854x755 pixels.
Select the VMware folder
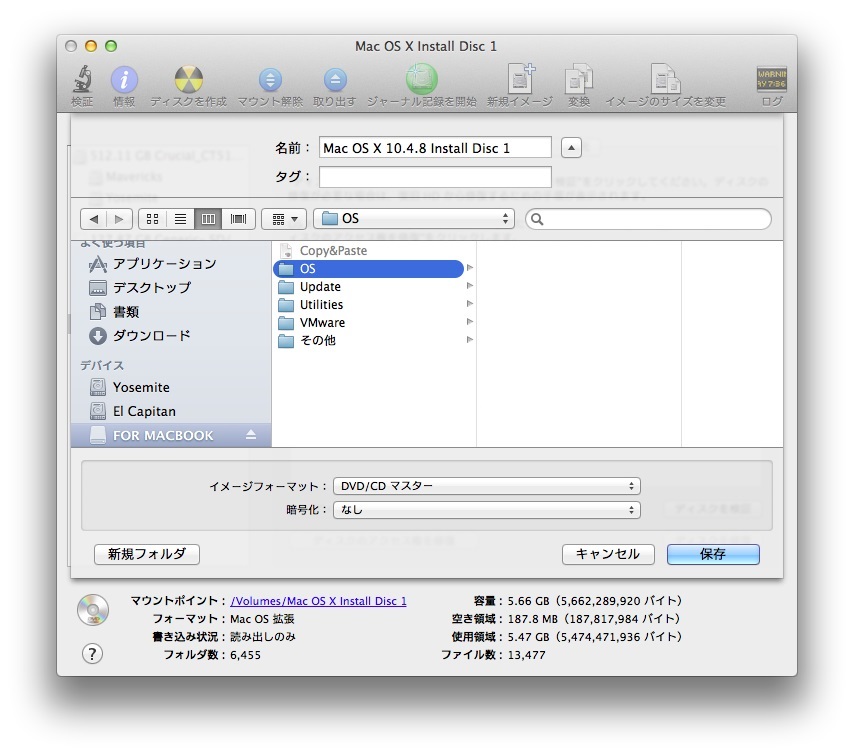[374, 322]
